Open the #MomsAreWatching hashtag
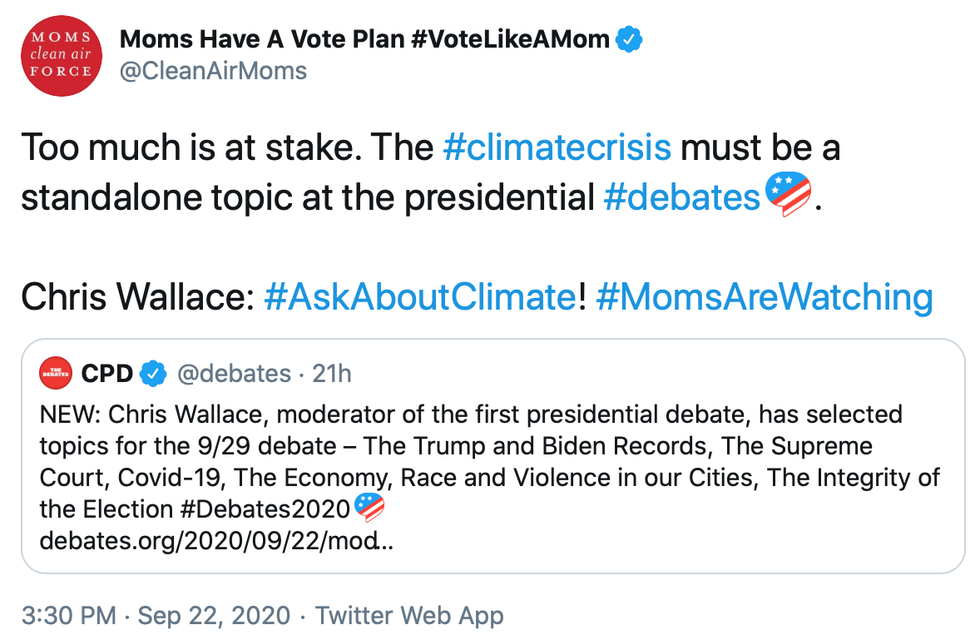980x641 pixels. point(763,297)
